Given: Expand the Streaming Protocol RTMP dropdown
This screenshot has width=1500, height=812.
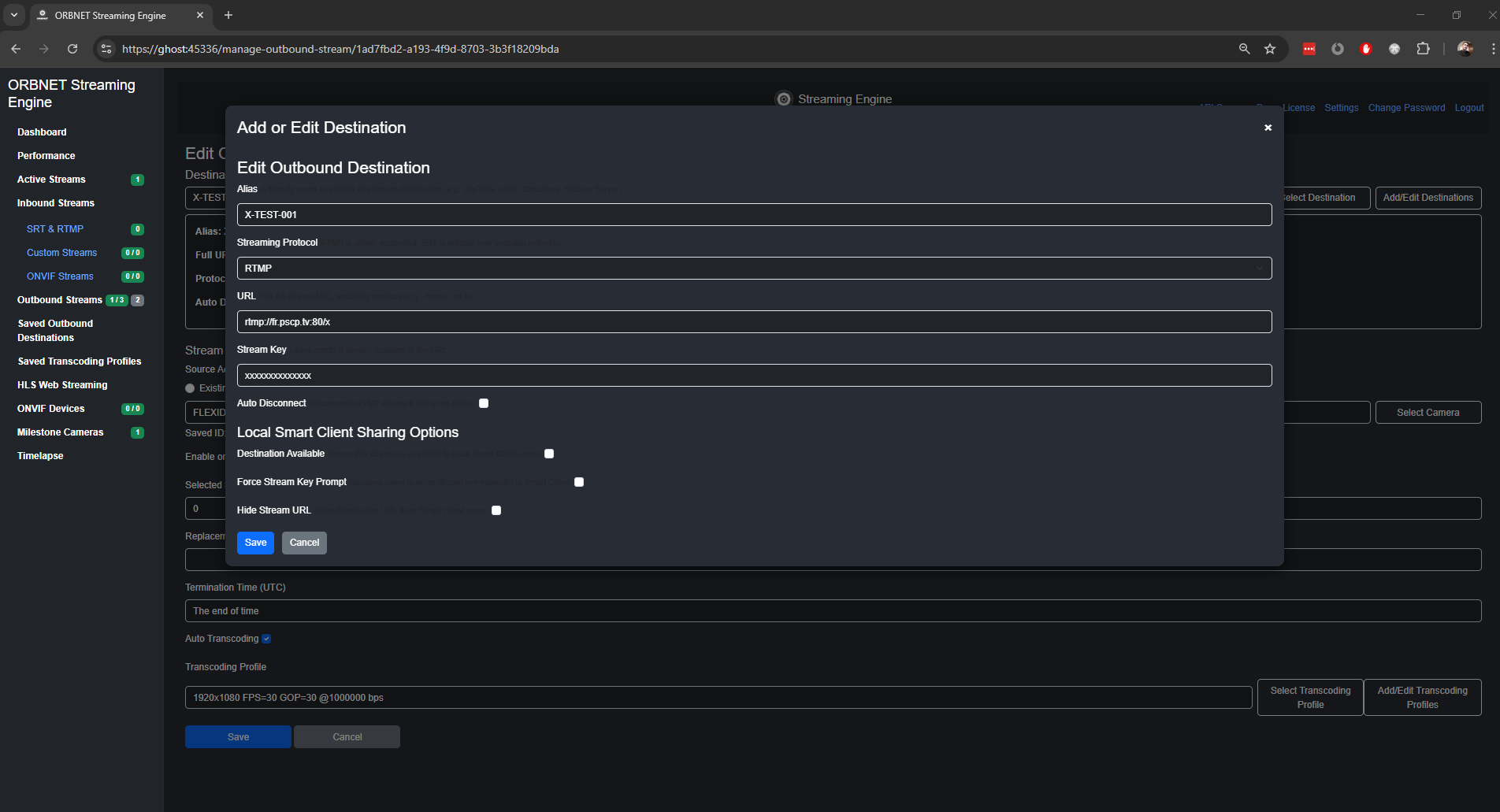Looking at the screenshot, I should coord(754,269).
